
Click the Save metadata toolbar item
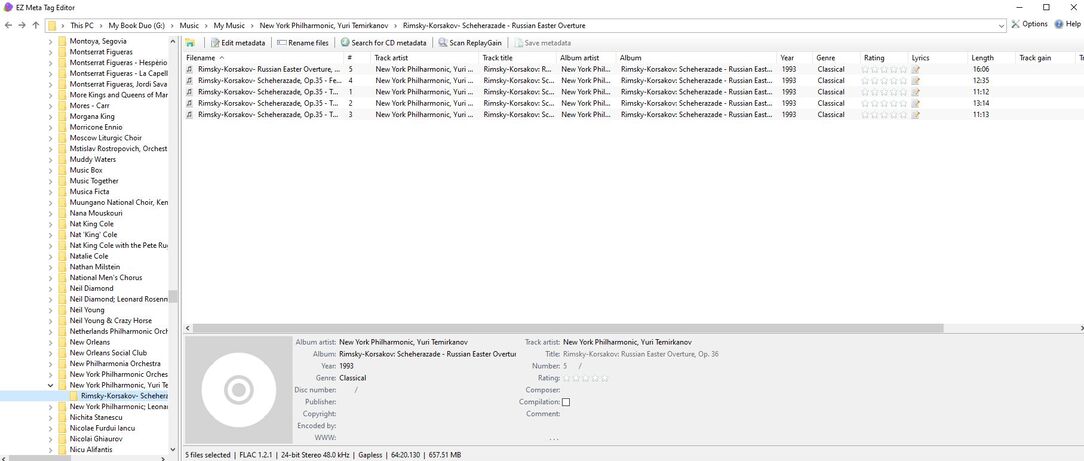coord(543,43)
